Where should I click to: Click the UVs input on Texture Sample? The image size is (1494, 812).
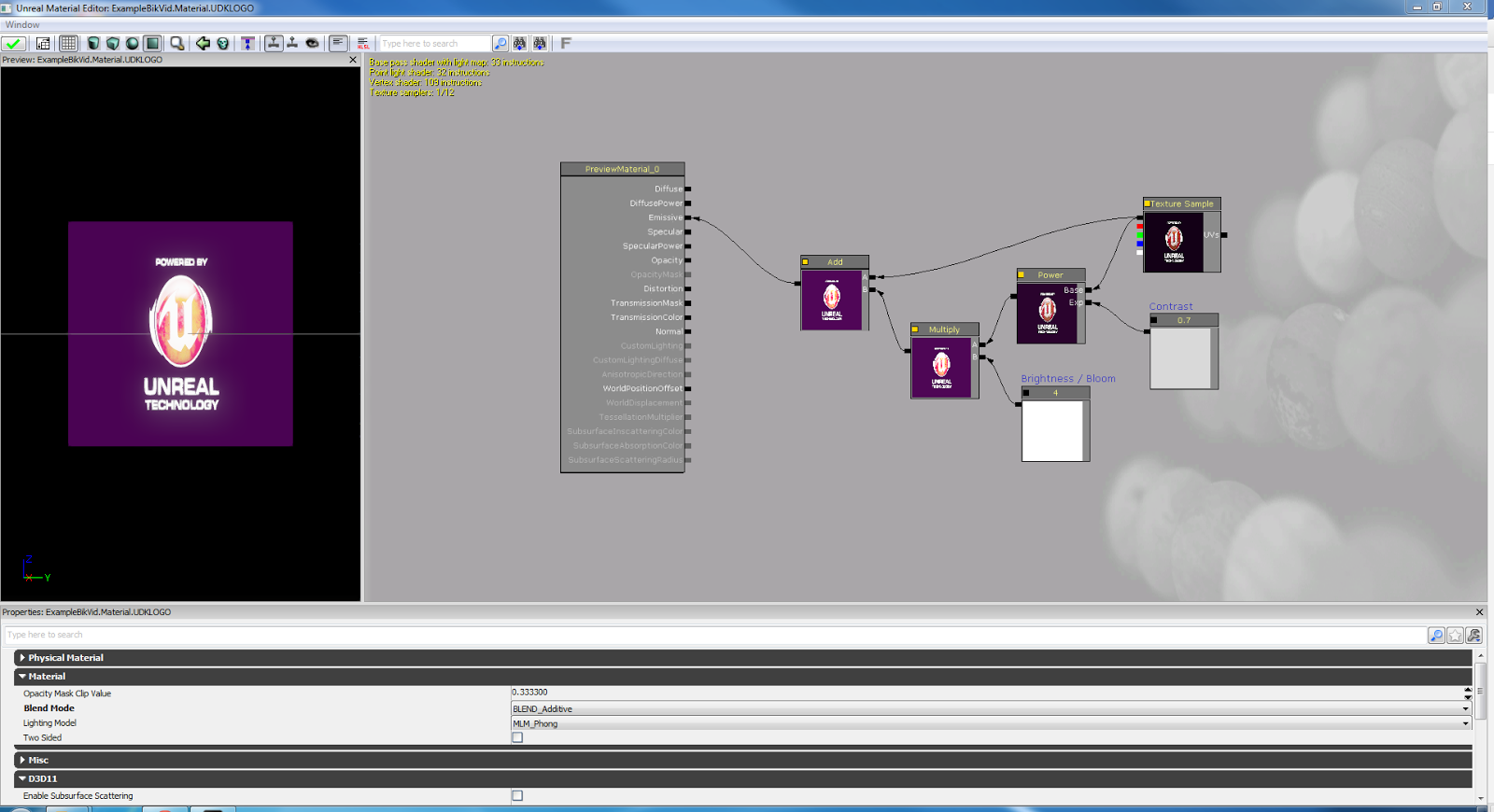click(x=1224, y=235)
